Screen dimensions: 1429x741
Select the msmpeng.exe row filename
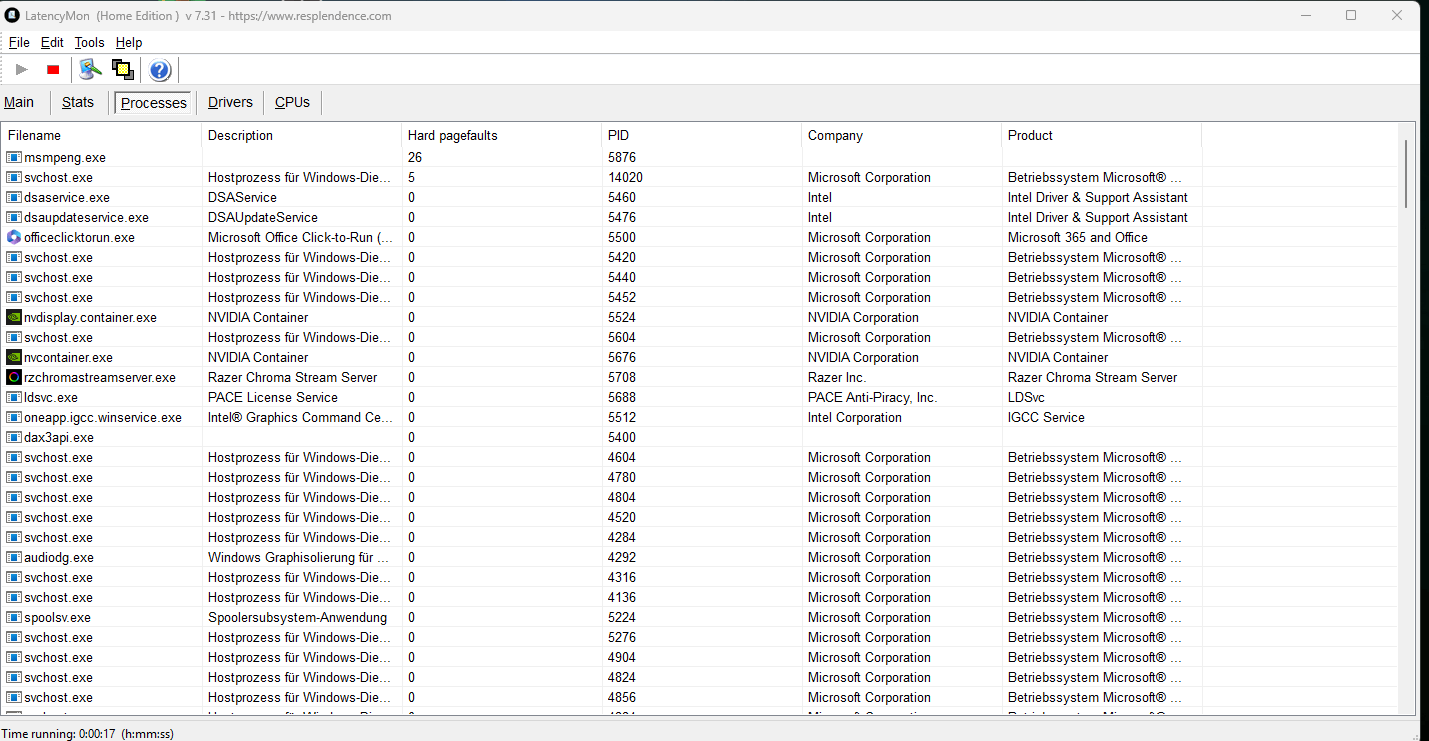click(65, 157)
